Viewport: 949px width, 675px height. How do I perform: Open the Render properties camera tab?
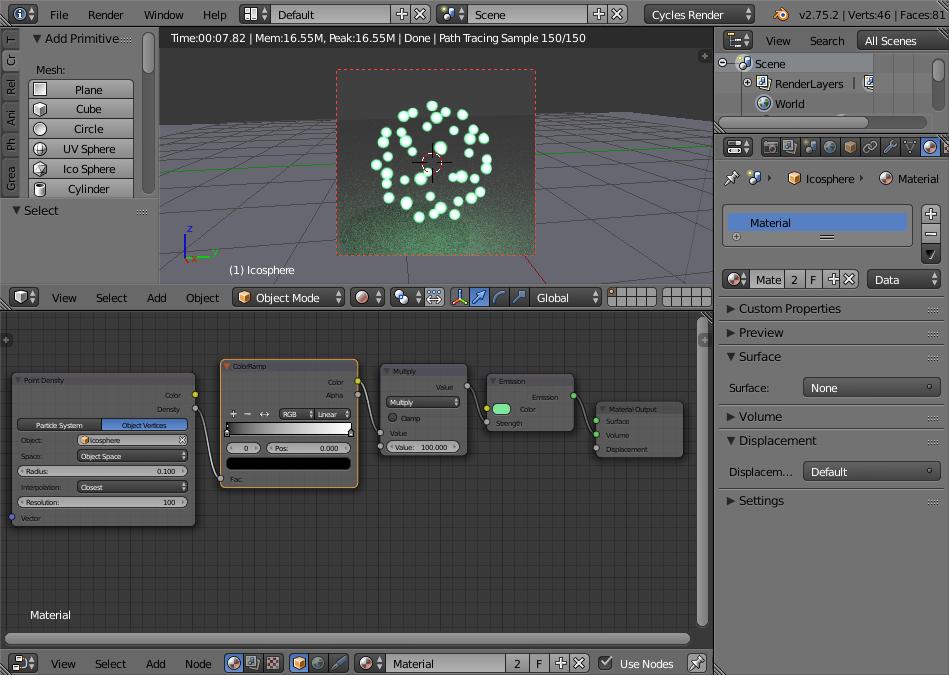coord(770,147)
